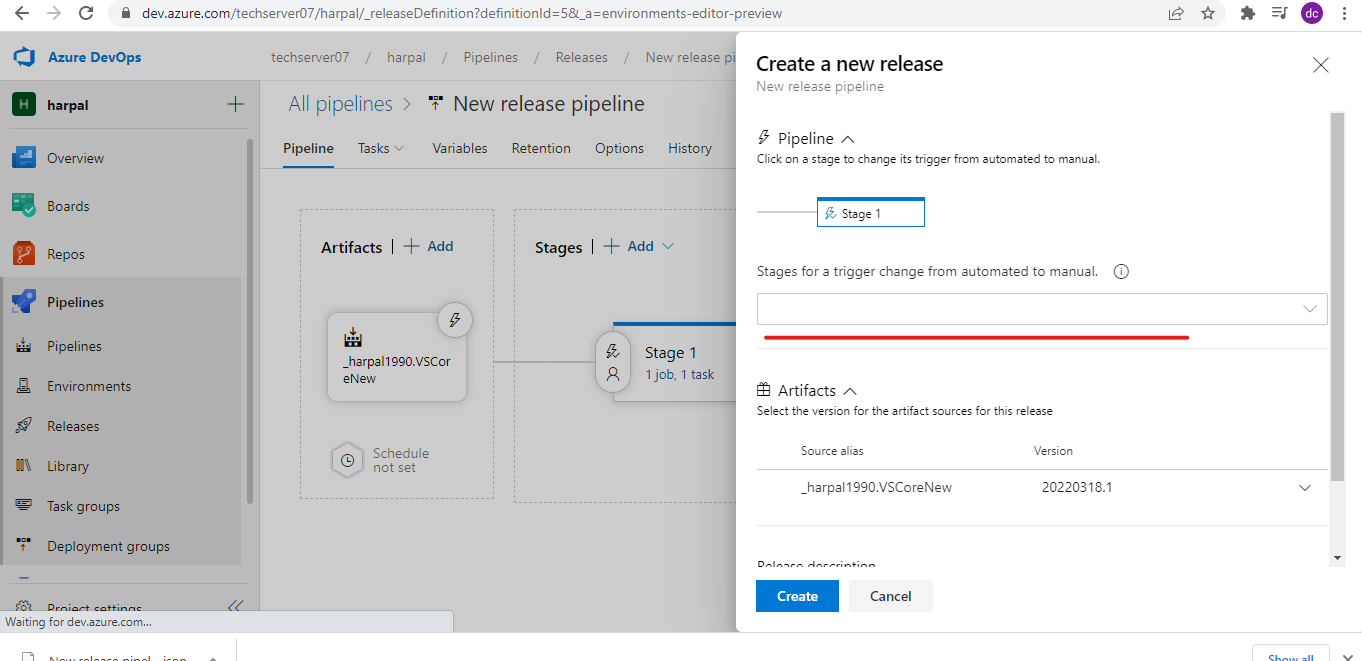
Task: Open Repos from the sidebar
Action: pos(66,254)
